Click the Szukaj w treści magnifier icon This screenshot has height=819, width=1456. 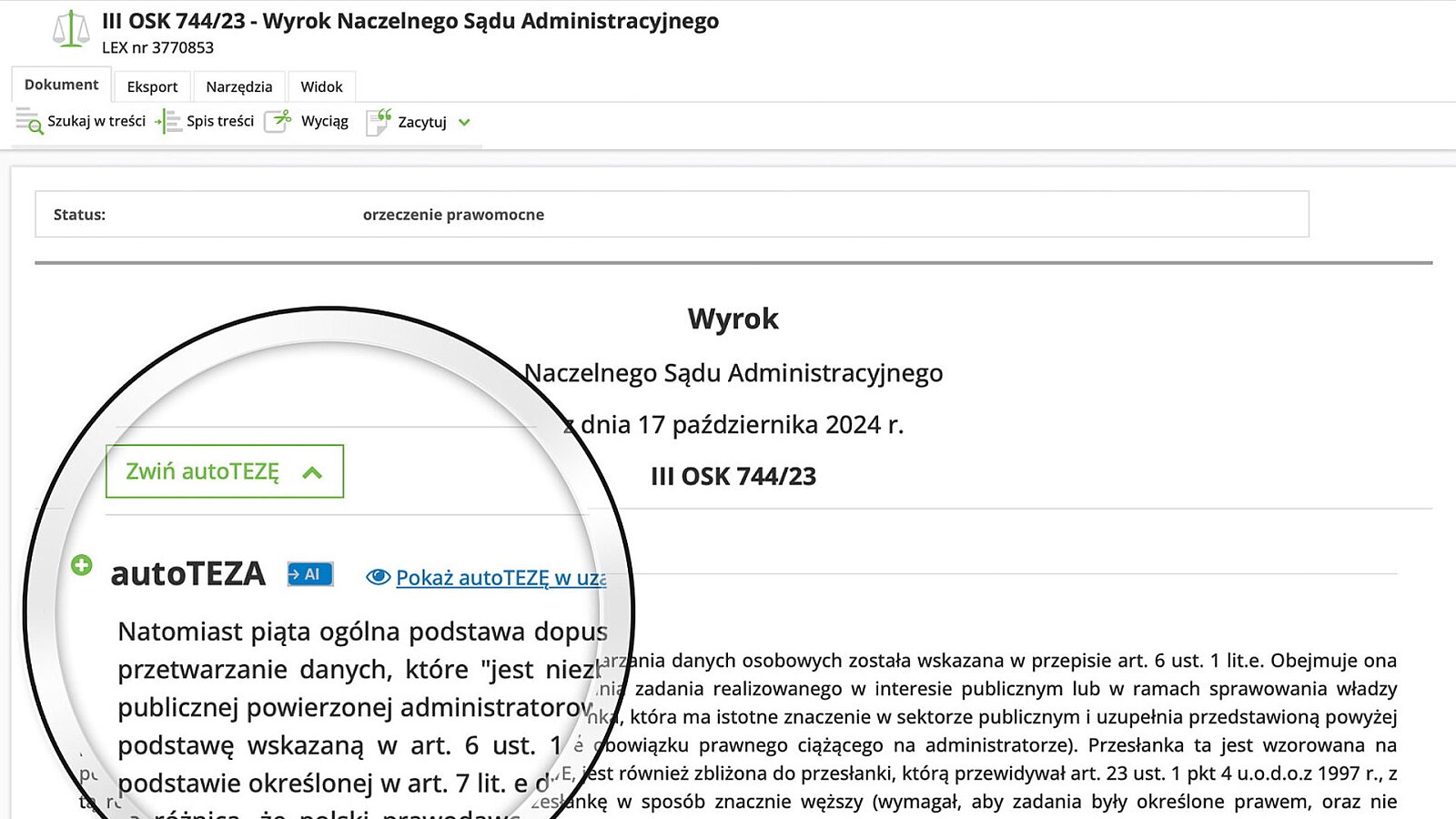pos(29,121)
